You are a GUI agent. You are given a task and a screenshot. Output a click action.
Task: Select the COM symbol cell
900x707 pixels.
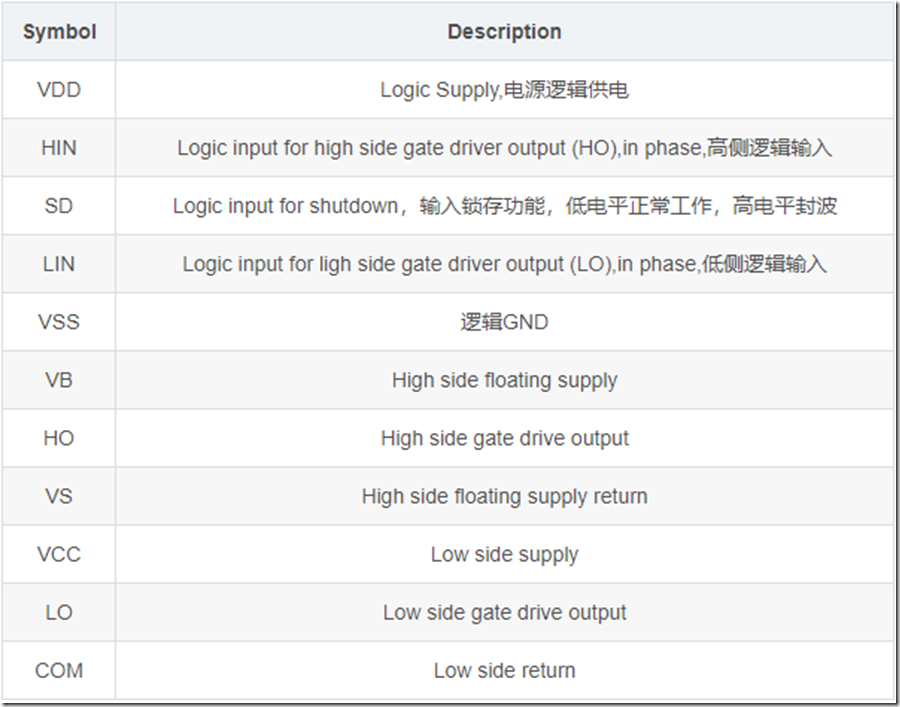[x=59, y=670]
